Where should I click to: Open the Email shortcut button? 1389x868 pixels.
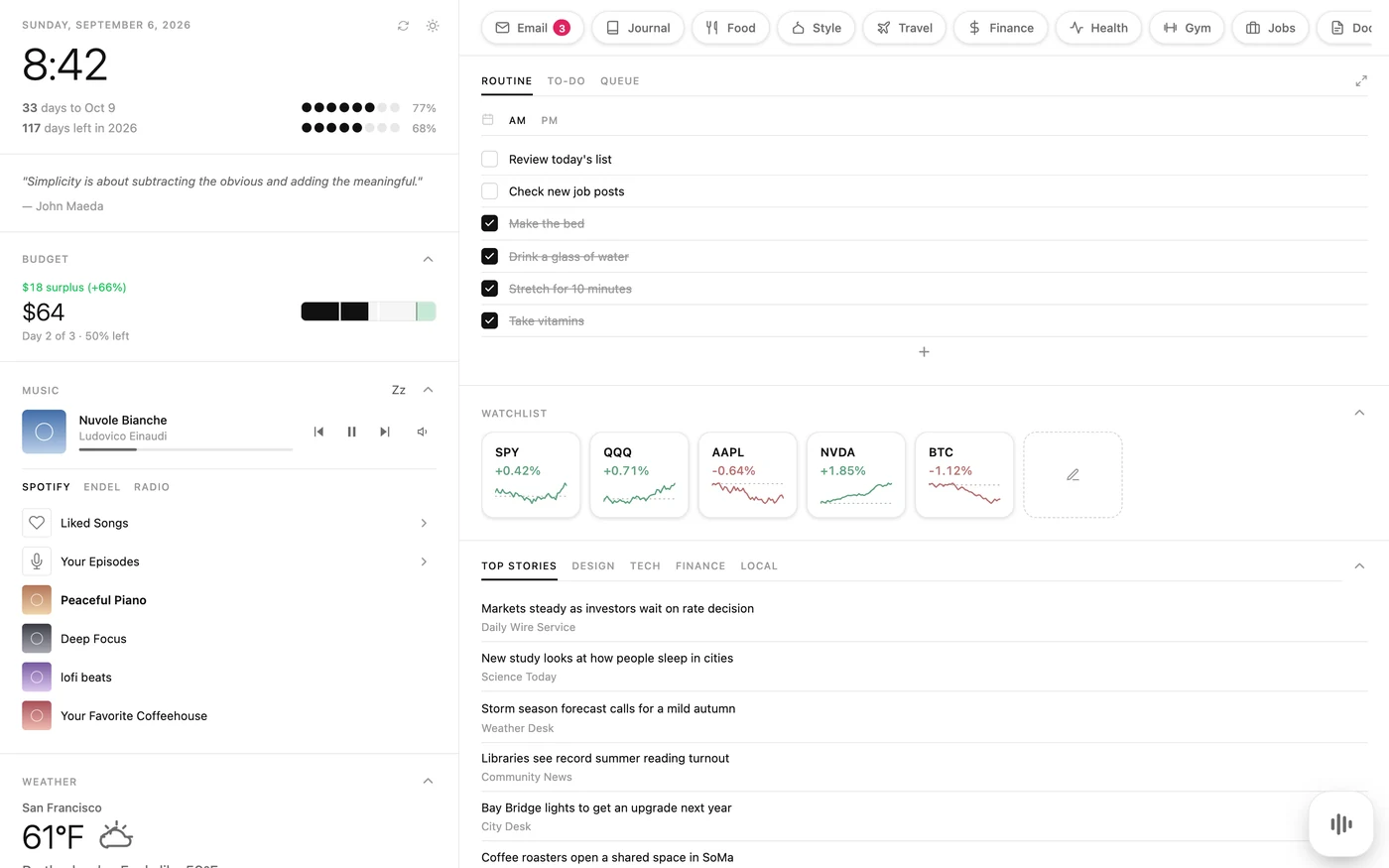tap(533, 28)
